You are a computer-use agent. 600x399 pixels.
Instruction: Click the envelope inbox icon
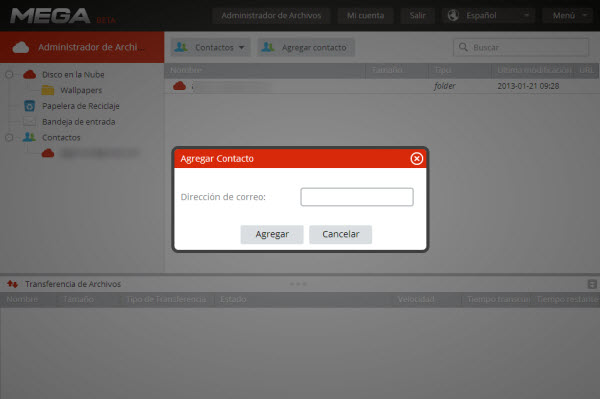click(x=29, y=122)
